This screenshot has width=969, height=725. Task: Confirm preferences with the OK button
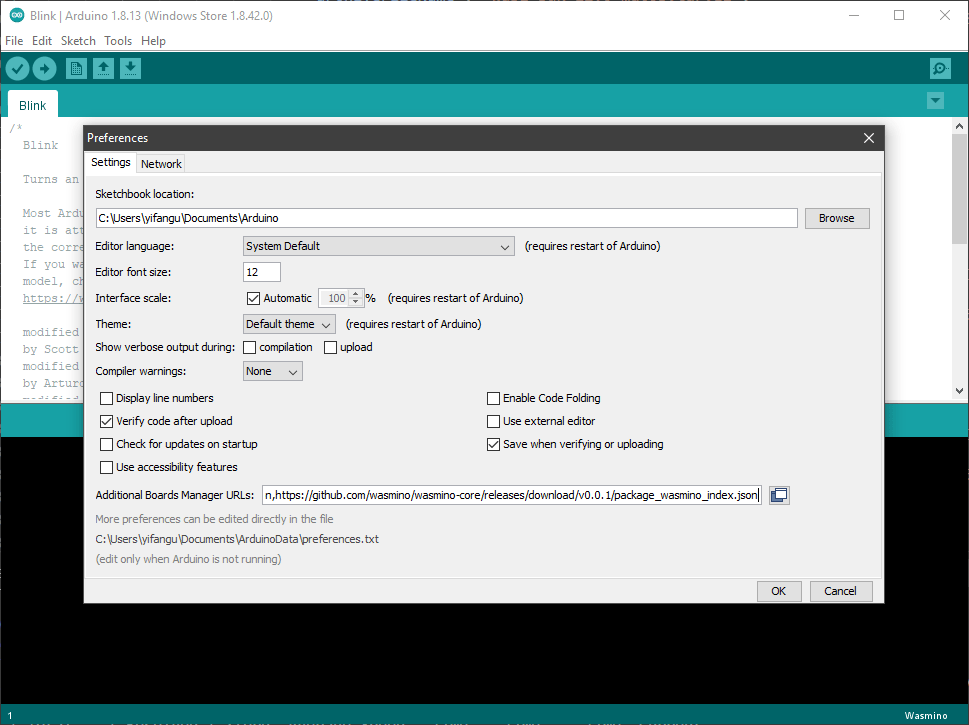779,591
